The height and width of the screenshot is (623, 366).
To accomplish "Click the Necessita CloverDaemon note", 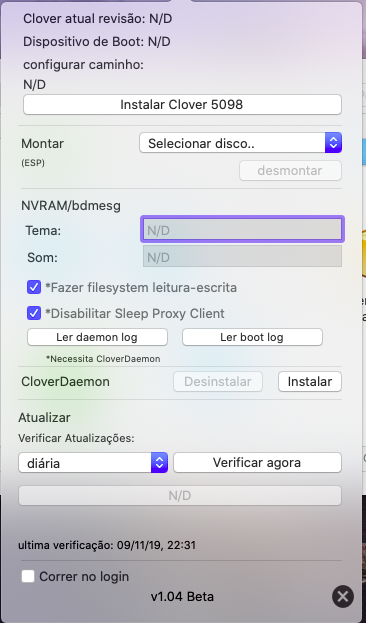I will click(103, 359).
